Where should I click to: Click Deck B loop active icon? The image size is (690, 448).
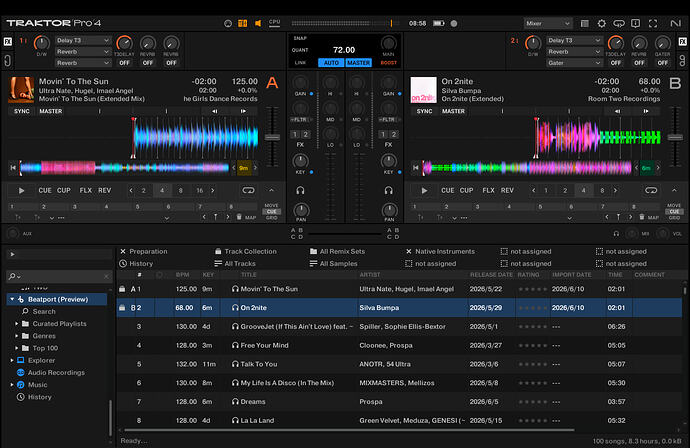(x=651, y=190)
